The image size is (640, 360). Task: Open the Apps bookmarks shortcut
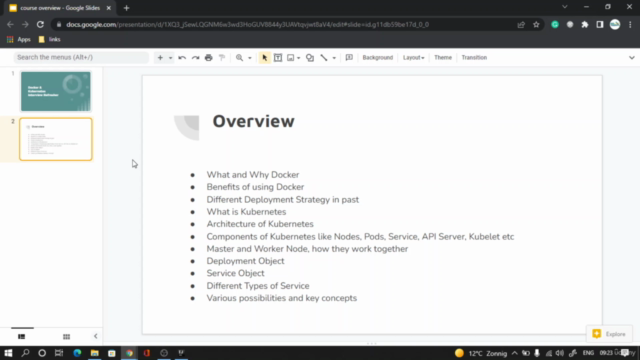pos(19,40)
